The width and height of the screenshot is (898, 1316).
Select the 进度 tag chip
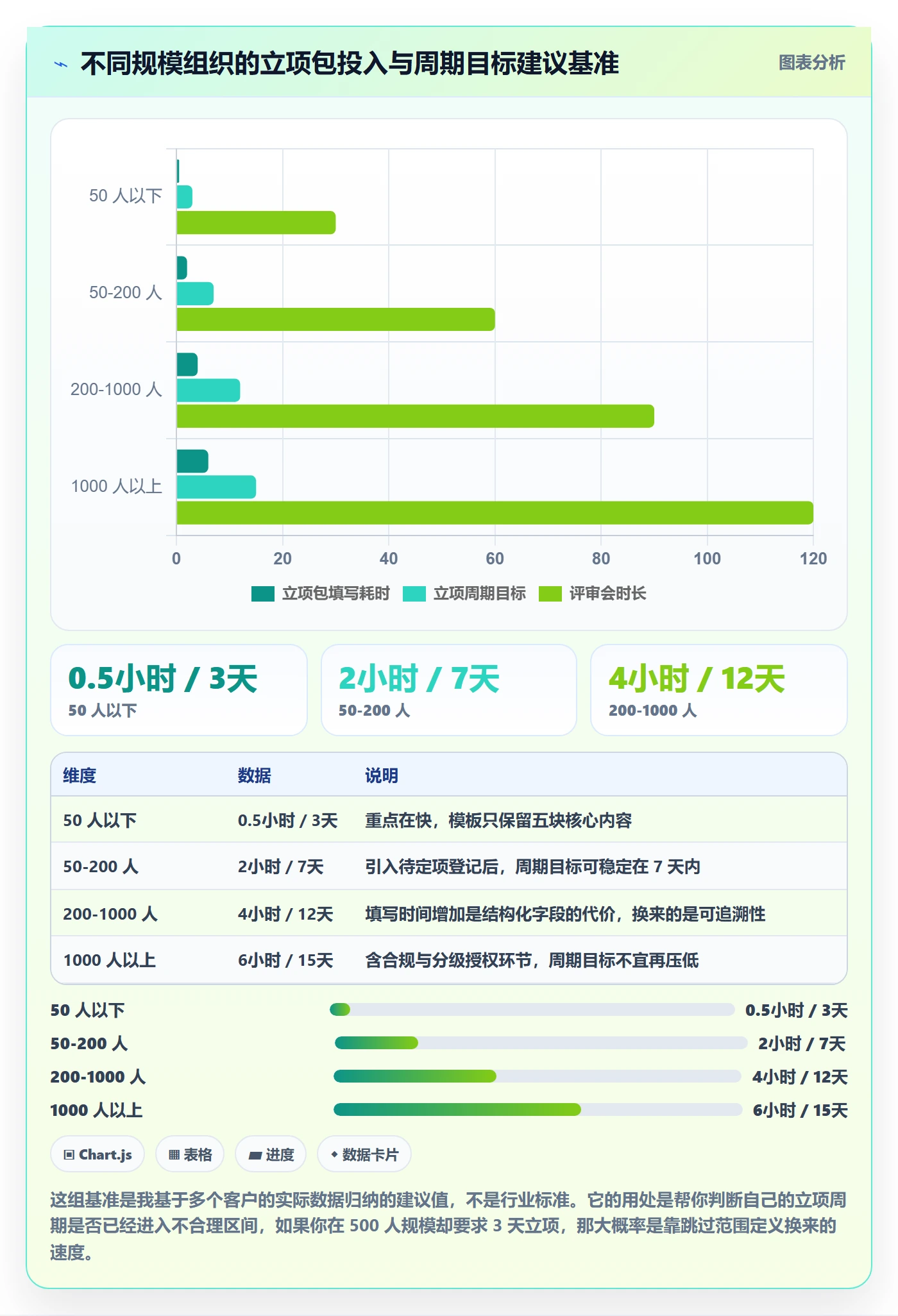tap(271, 1154)
